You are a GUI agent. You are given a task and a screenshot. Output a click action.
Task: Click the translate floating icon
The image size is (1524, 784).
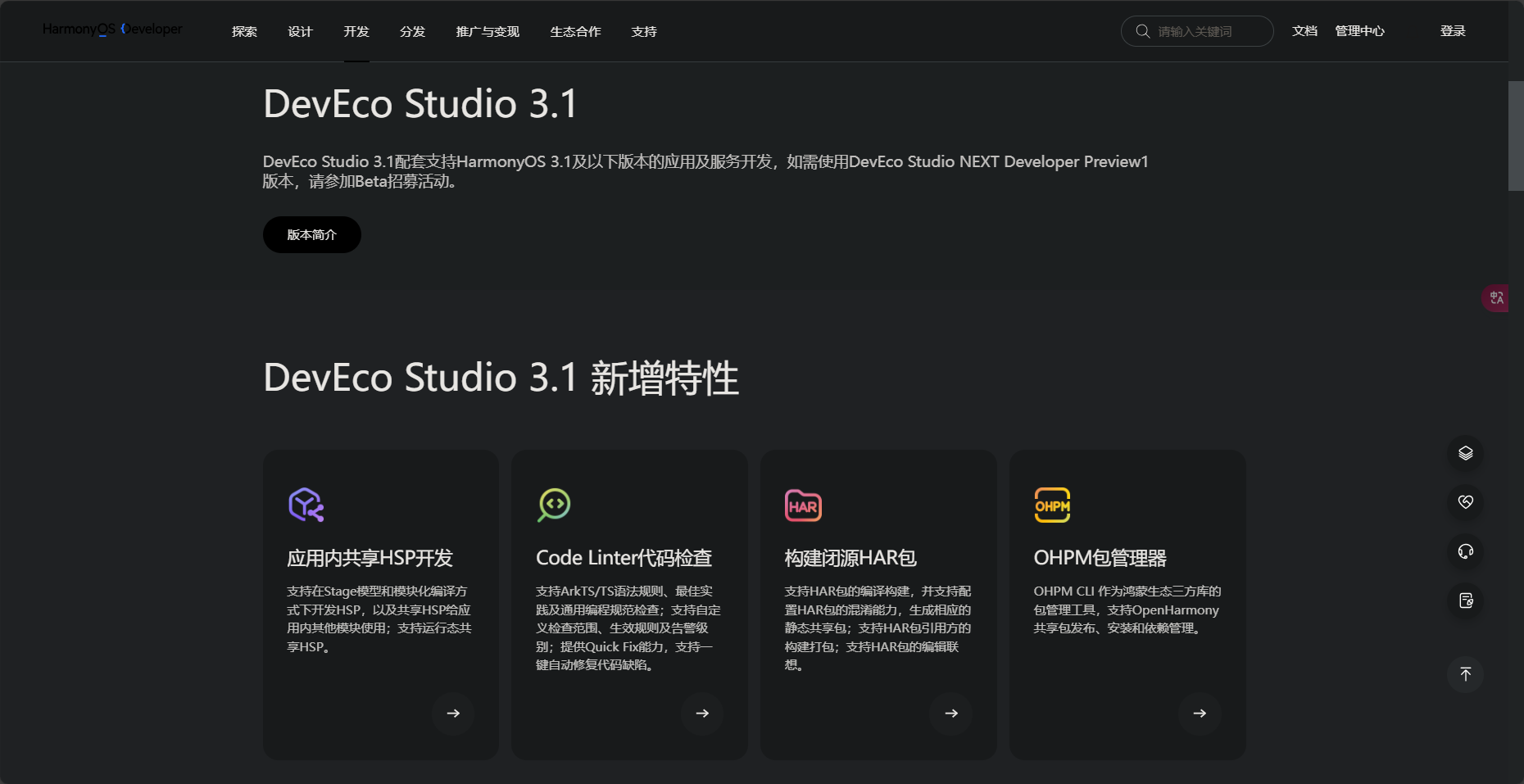click(x=1496, y=297)
